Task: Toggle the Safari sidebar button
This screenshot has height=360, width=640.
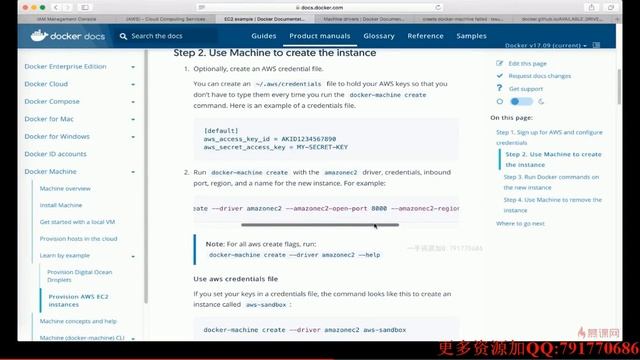Action: point(85,7)
